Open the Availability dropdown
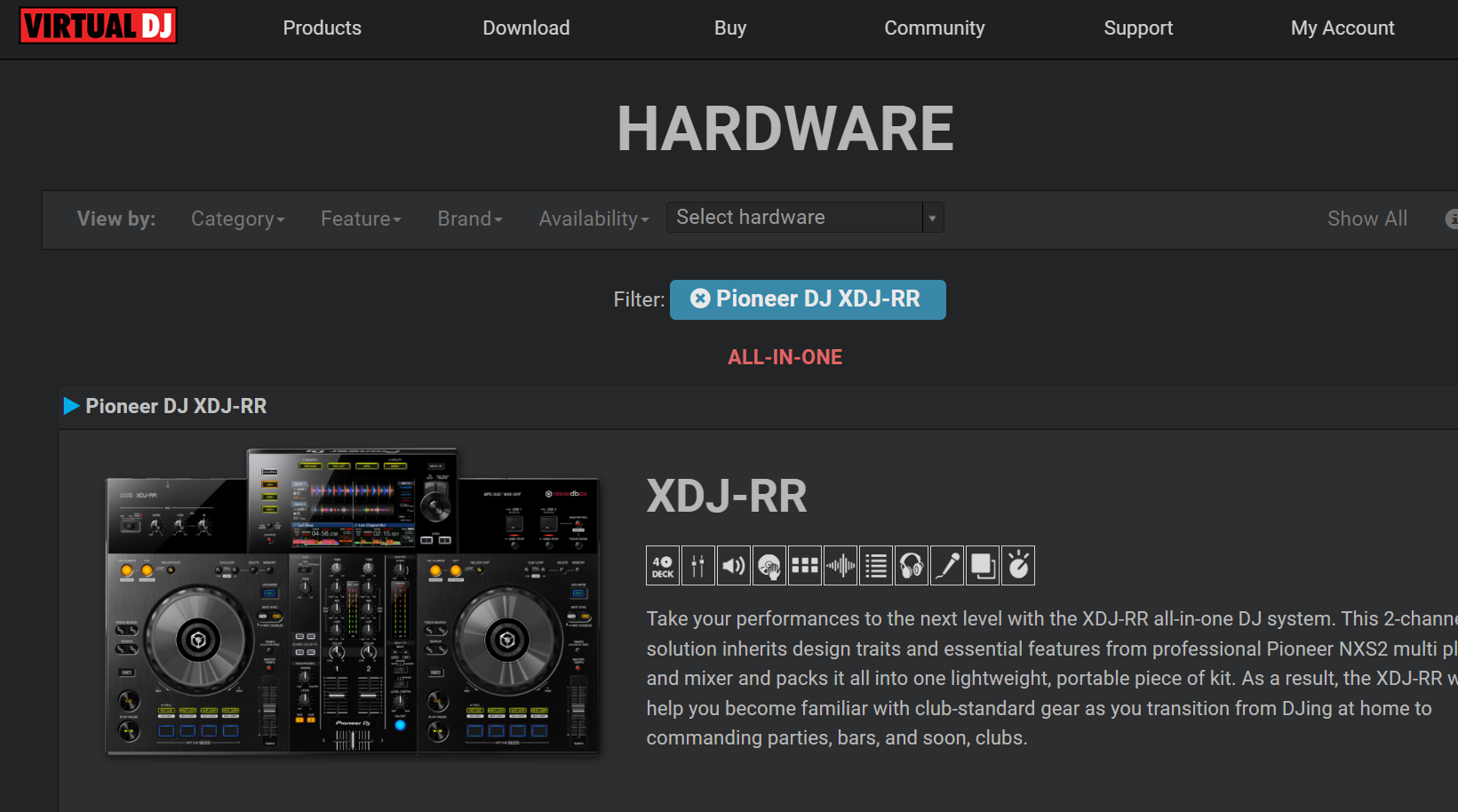Screen dimensions: 1458x812 click(x=594, y=219)
